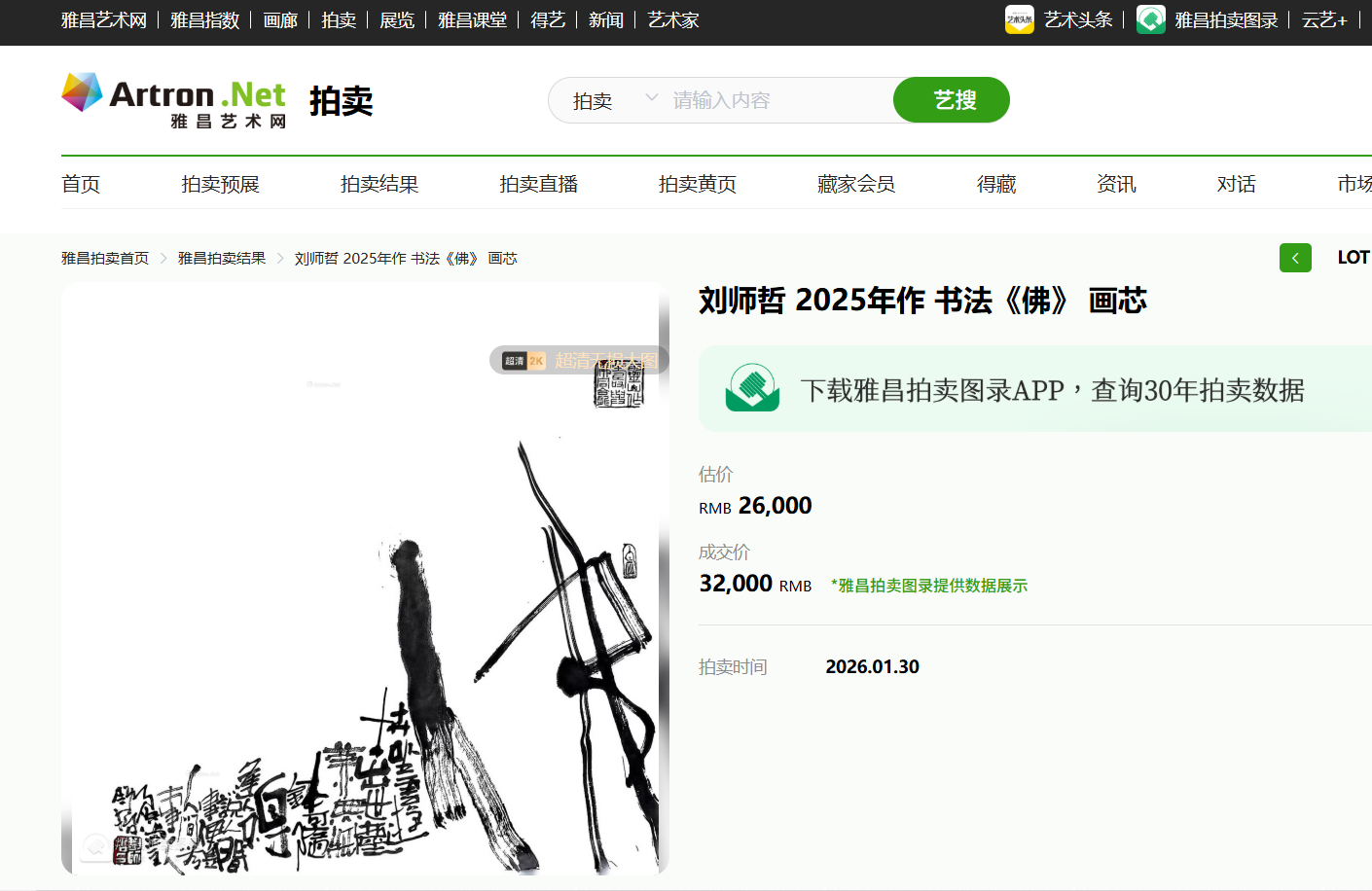Image resolution: width=1372 pixels, height=891 pixels.
Task: Click the green app icon in download banner
Action: click(752, 389)
